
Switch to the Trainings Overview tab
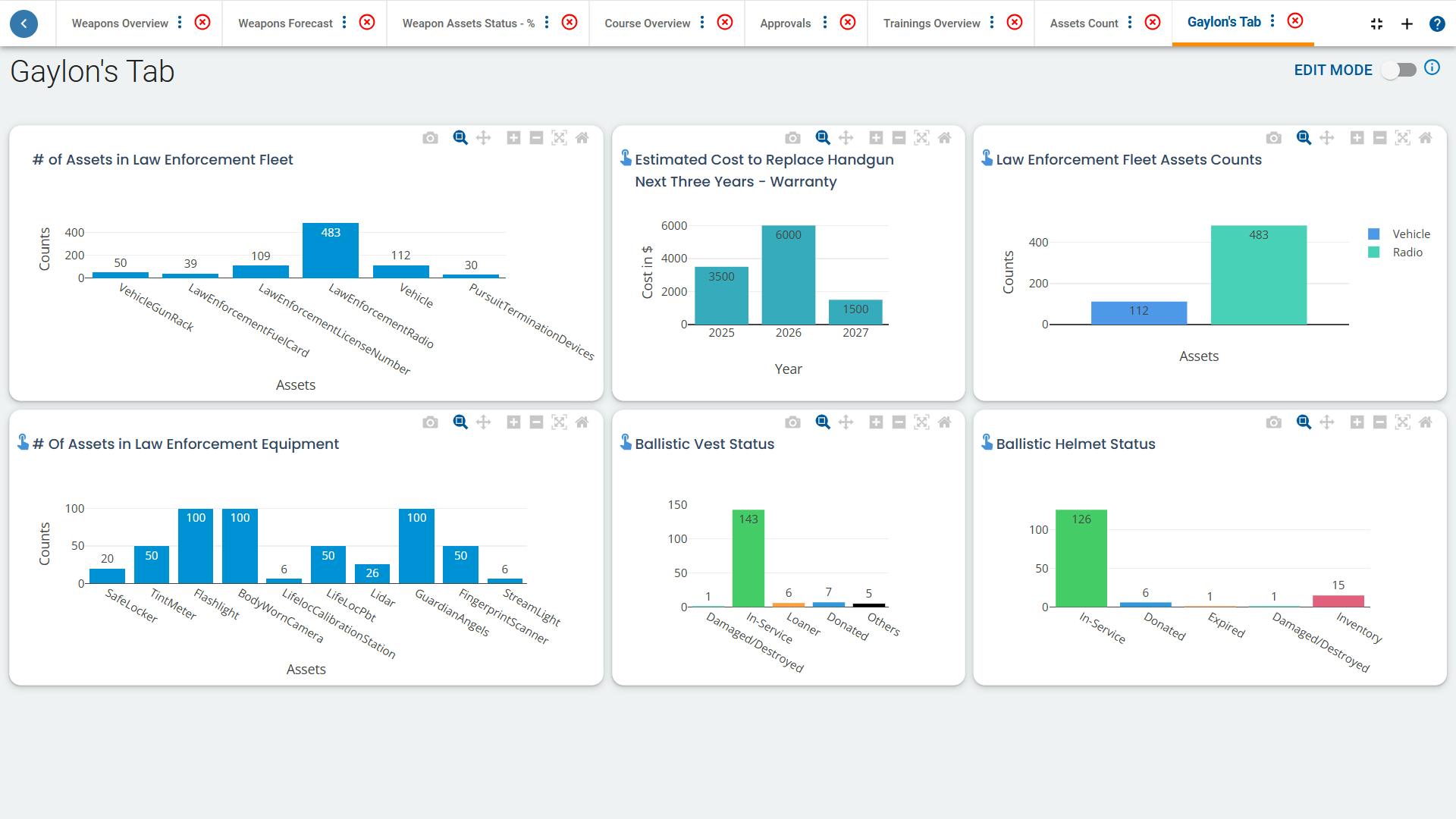coord(931,24)
